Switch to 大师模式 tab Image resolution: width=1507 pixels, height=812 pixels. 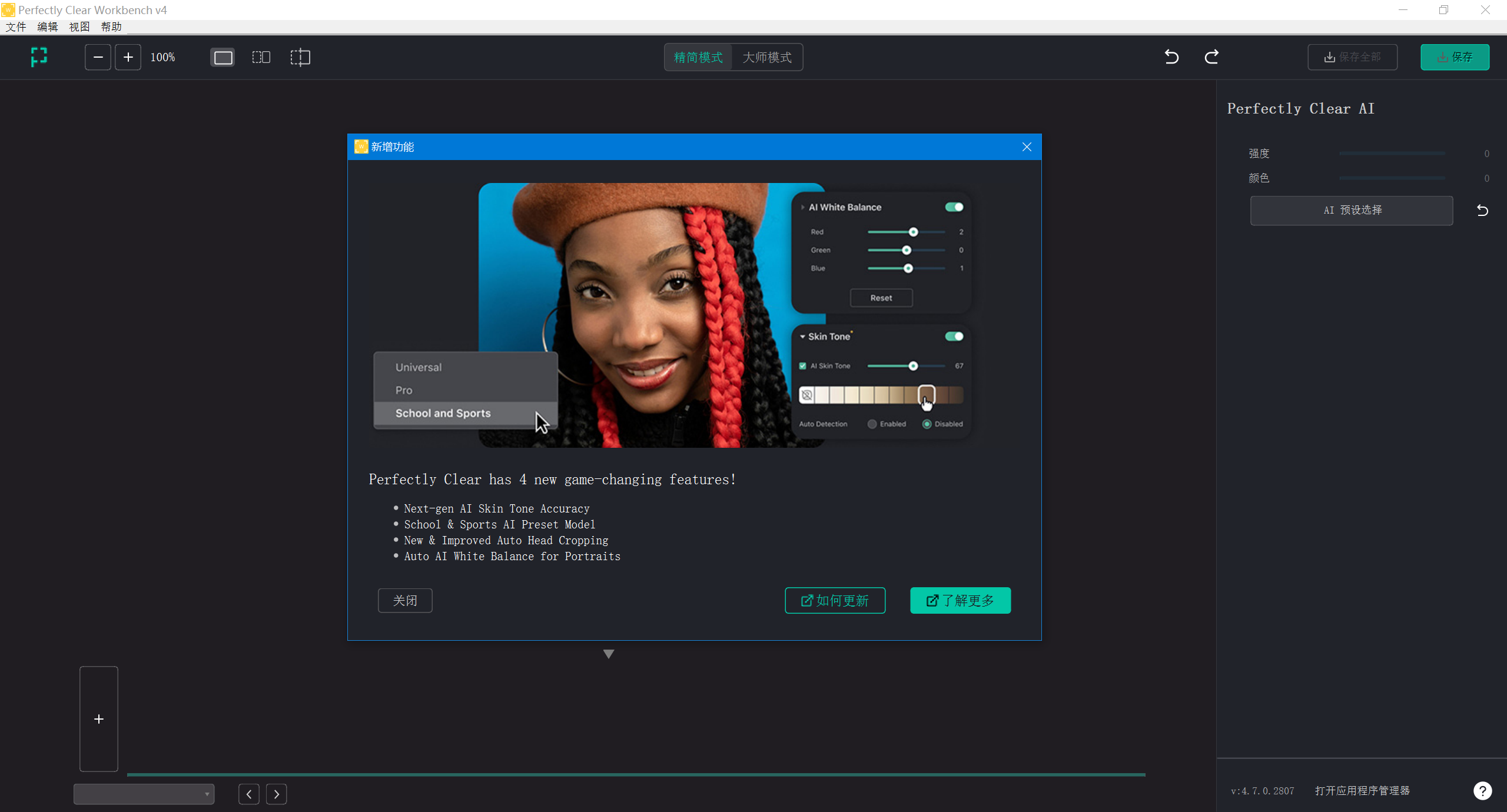click(x=767, y=57)
